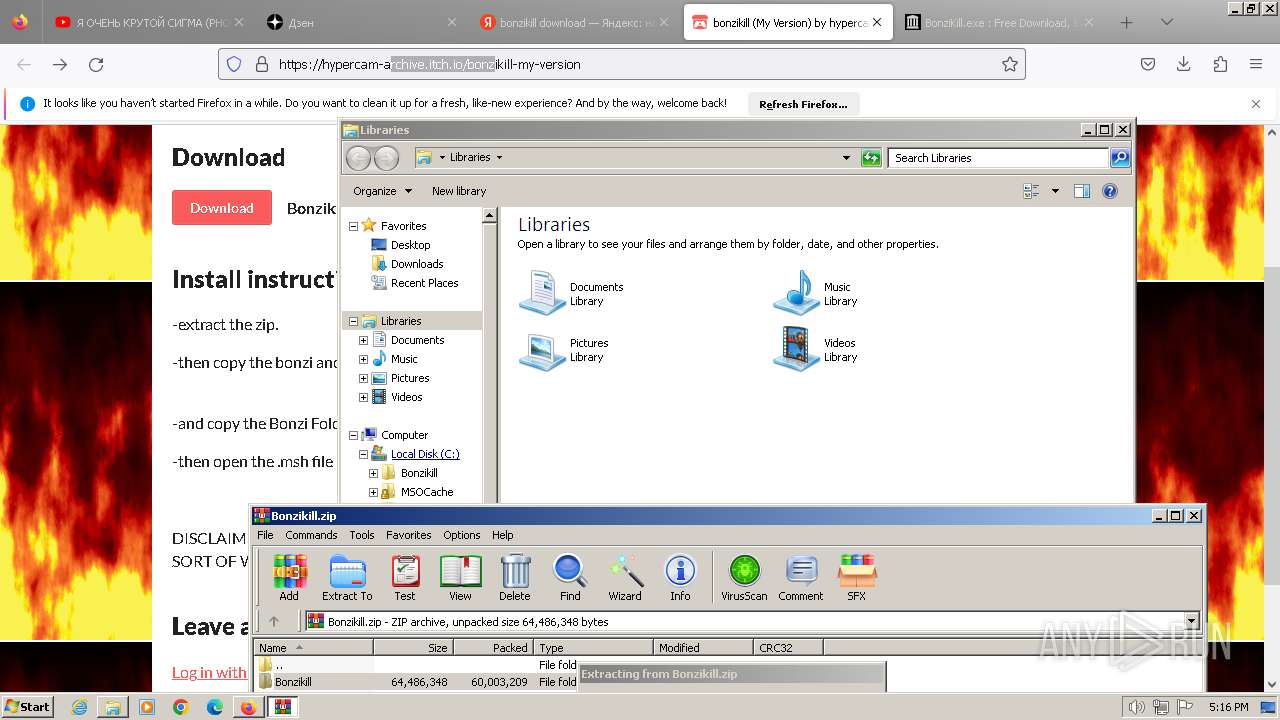Click the Search Libraries input box
The image size is (1280, 720).
point(998,158)
